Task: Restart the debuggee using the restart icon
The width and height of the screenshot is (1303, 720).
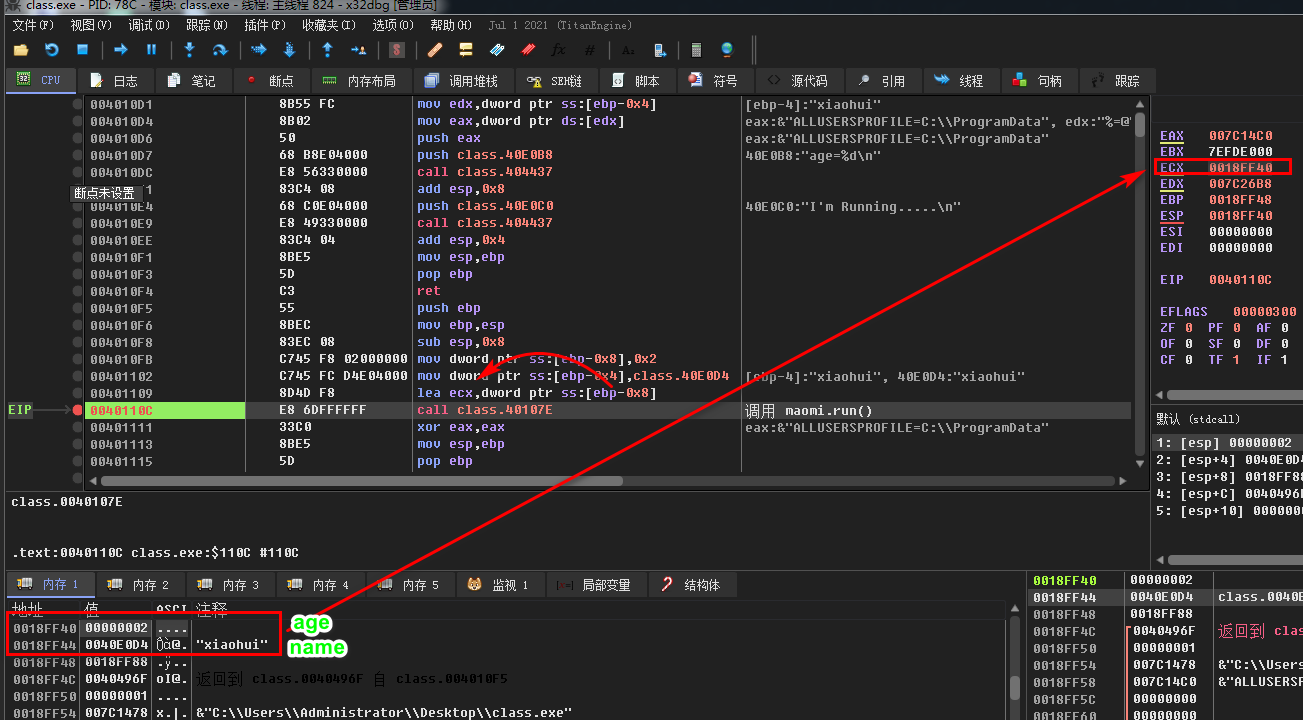Action: click(x=52, y=49)
